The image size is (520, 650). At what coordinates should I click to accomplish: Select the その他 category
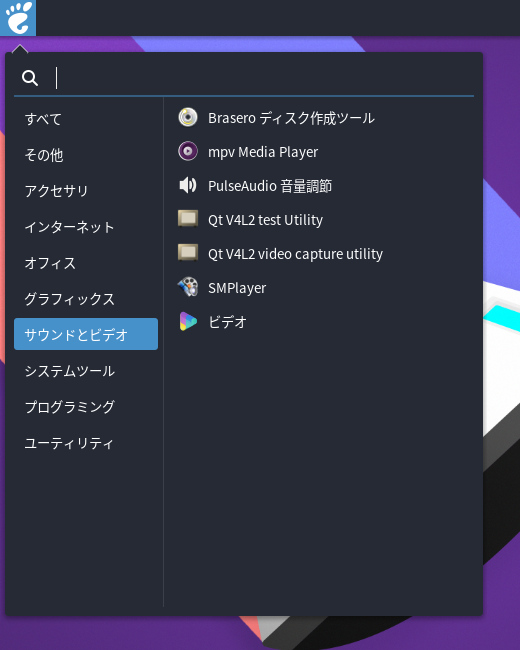coord(86,155)
